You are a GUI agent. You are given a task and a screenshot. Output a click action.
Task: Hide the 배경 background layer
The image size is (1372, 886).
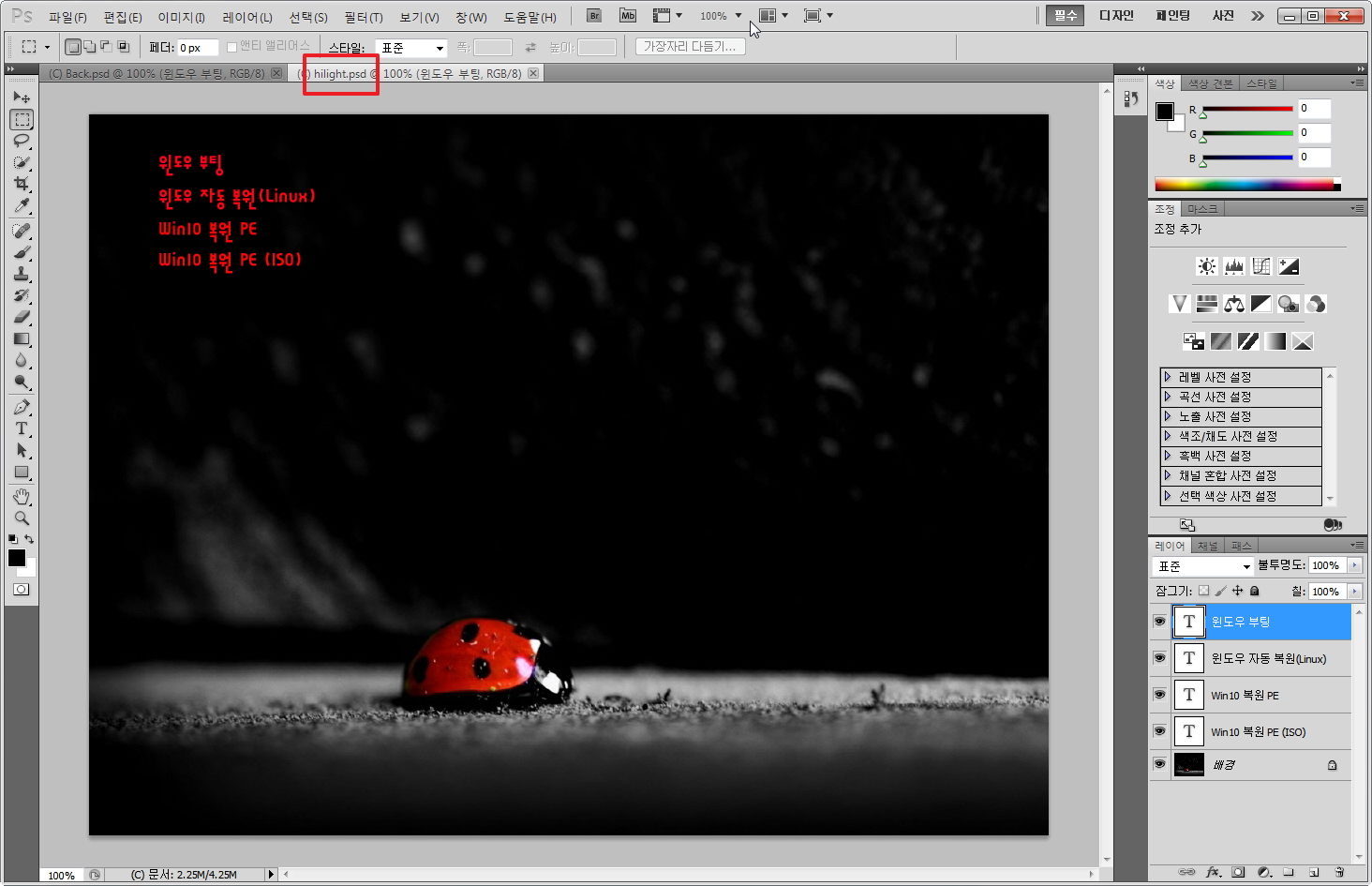click(x=1159, y=764)
